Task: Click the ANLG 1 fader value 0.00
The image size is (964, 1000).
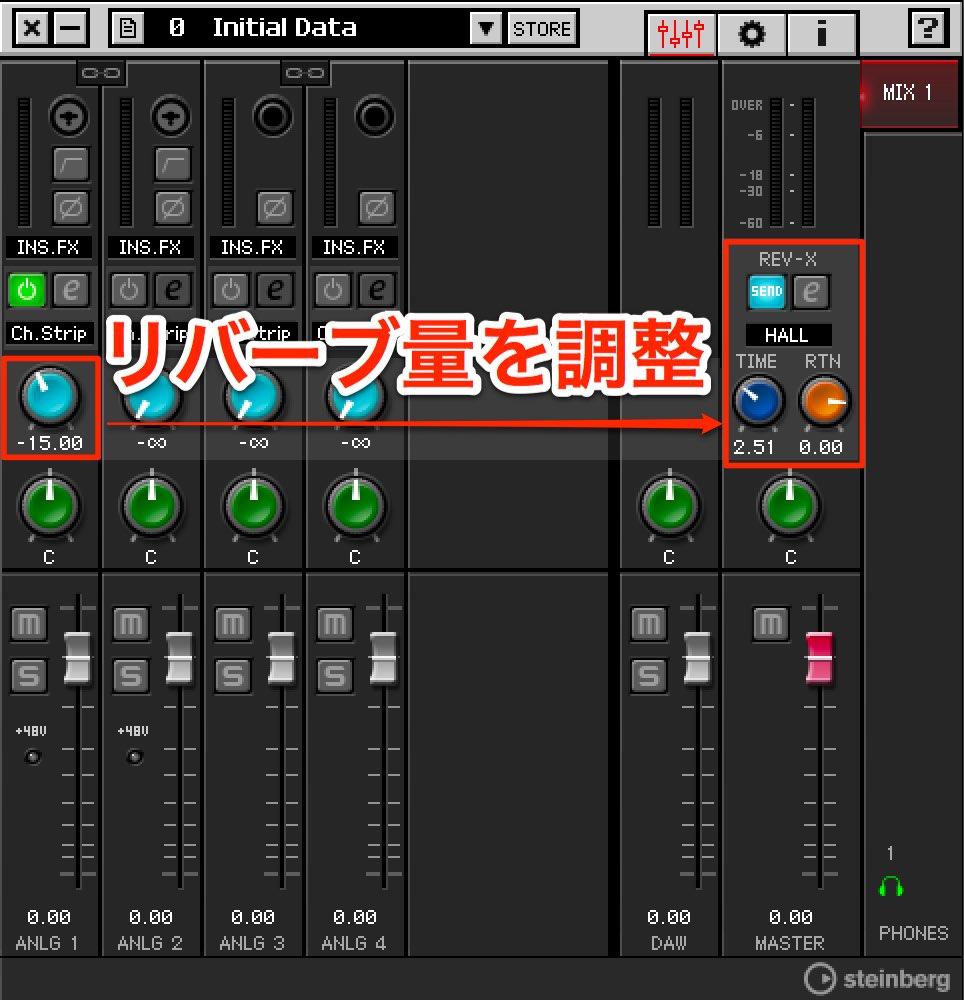Action: [x=49, y=917]
